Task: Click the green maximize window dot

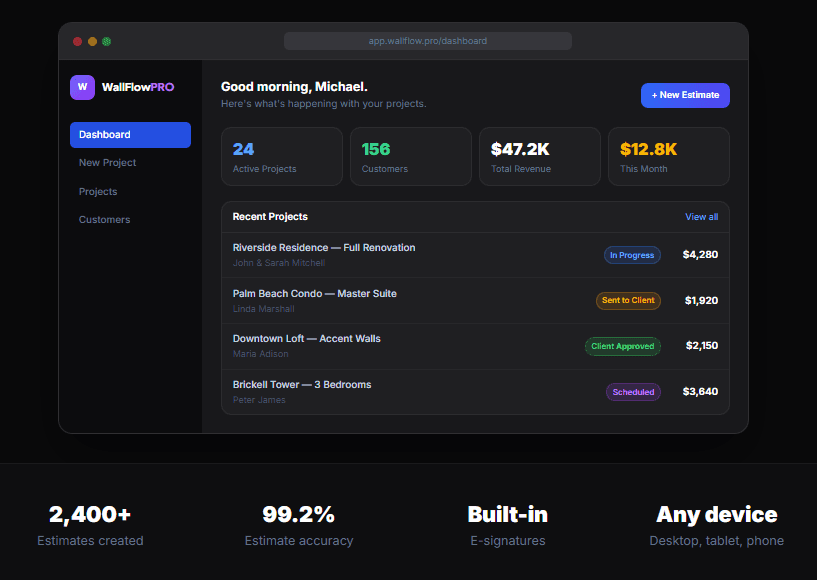Action: [x=107, y=42]
